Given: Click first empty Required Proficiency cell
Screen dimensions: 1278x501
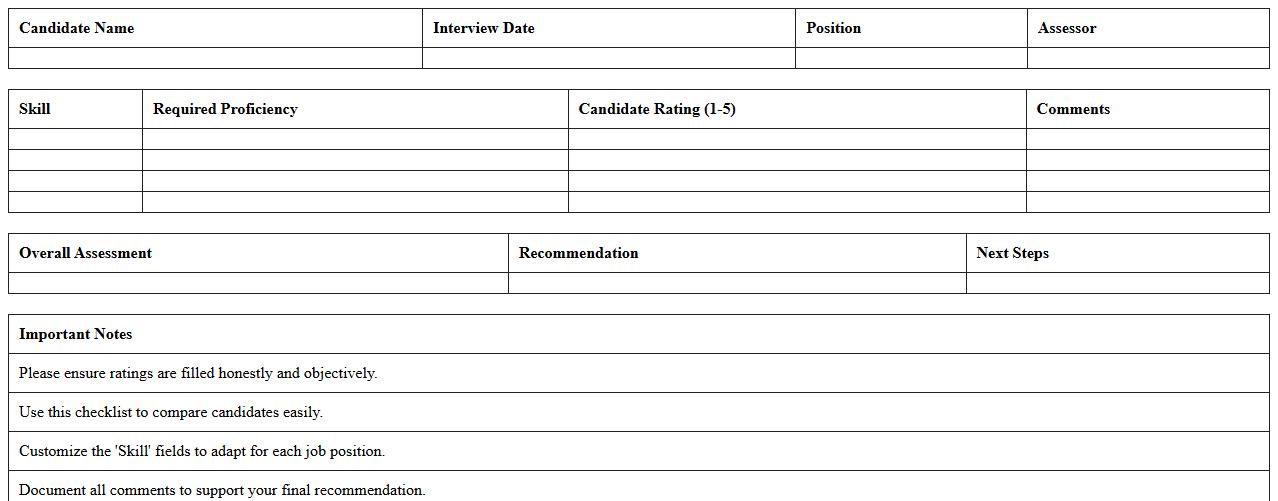Looking at the screenshot, I should (x=355, y=139).
